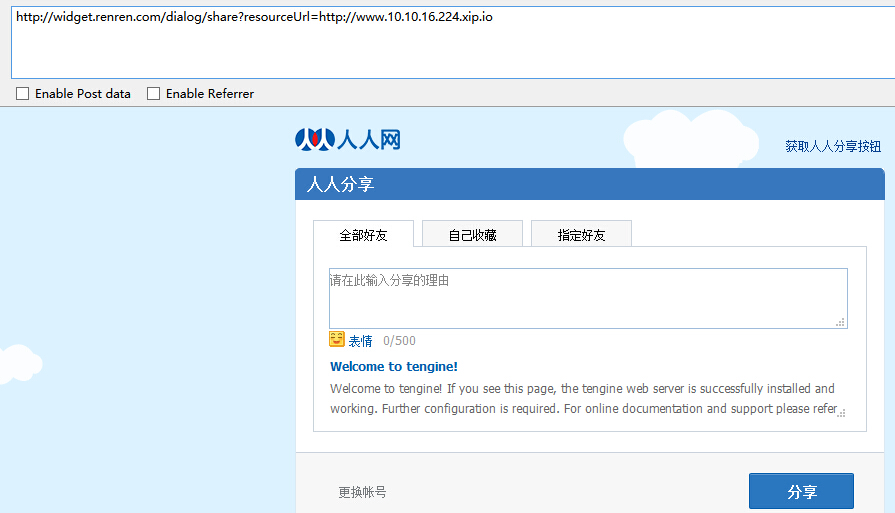Click the 更换帐号 switch account link
This screenshot has height=513, width=895.
point(362,492)
